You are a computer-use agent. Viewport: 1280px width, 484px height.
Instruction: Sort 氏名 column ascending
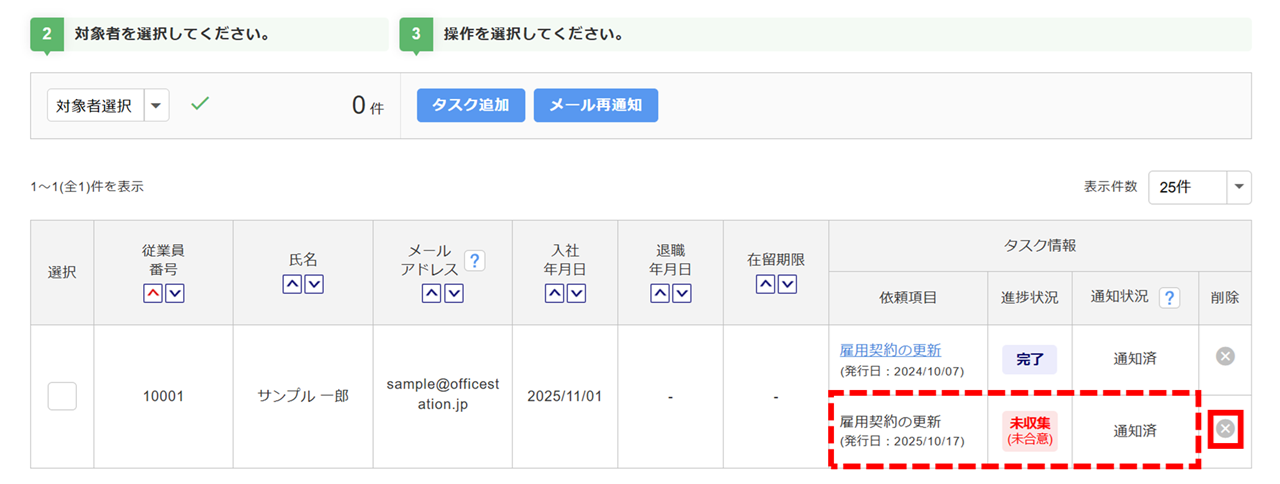click(x=293, y=284)
